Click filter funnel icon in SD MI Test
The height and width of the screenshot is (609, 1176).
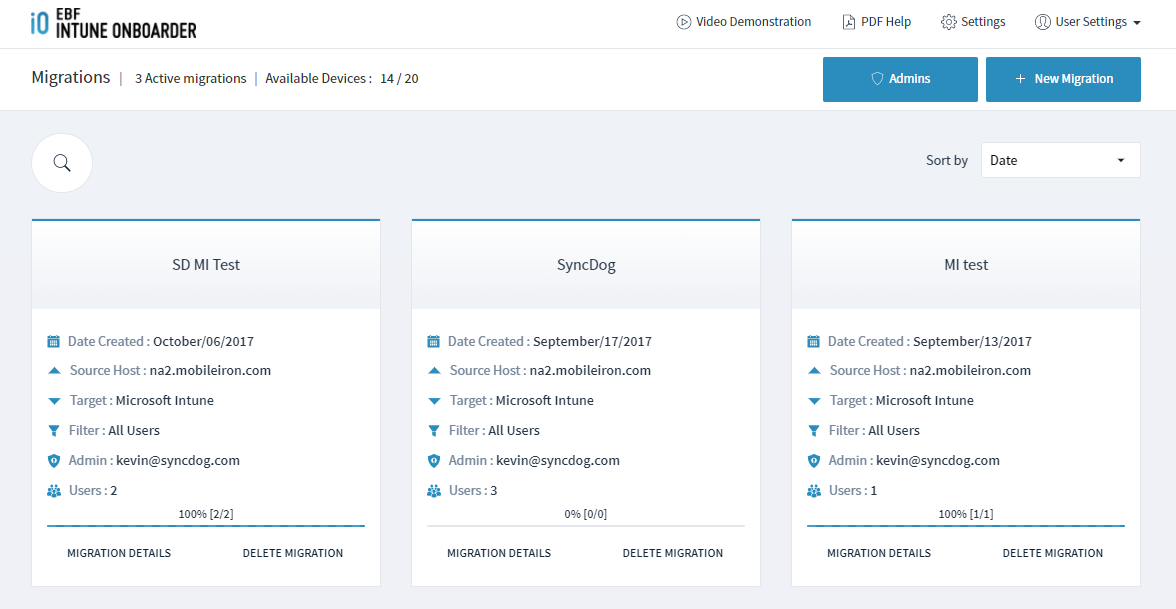point(54,430)
